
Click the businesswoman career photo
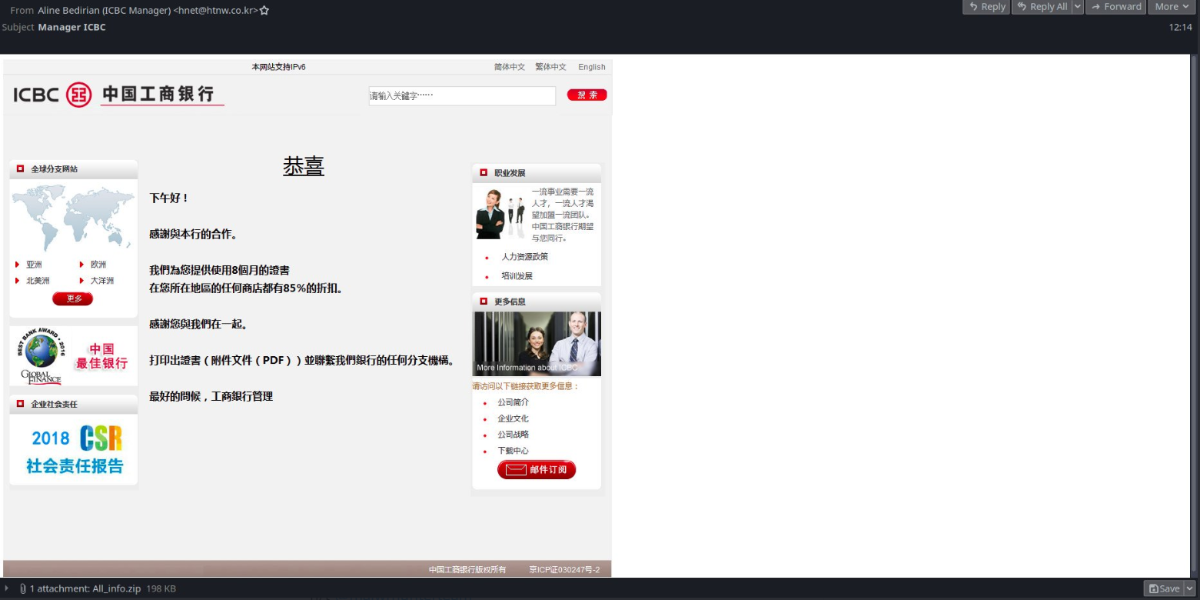tap(500, 214)
